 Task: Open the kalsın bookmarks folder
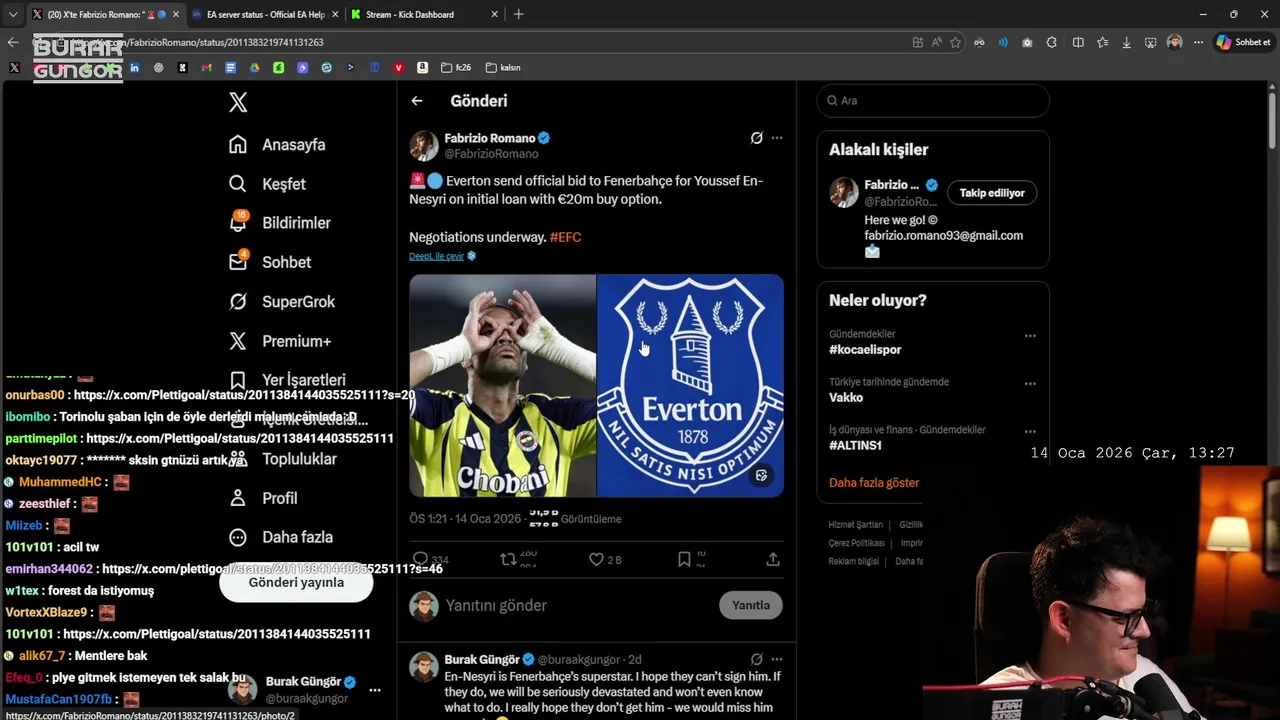pos(503,68)
